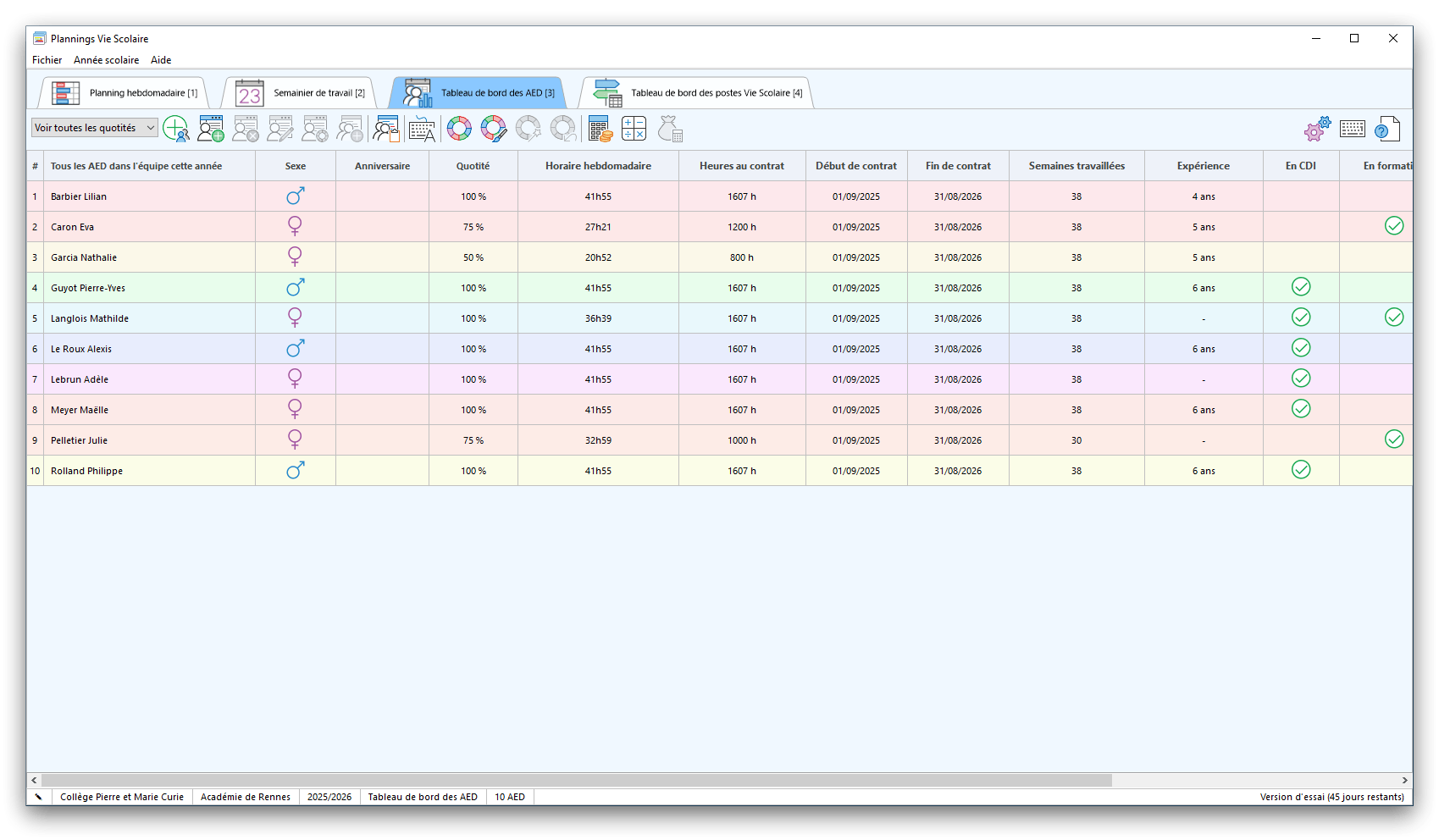1439x840 pixels.
Task: Click the Expérience column header
Action: coord(1203,166)
